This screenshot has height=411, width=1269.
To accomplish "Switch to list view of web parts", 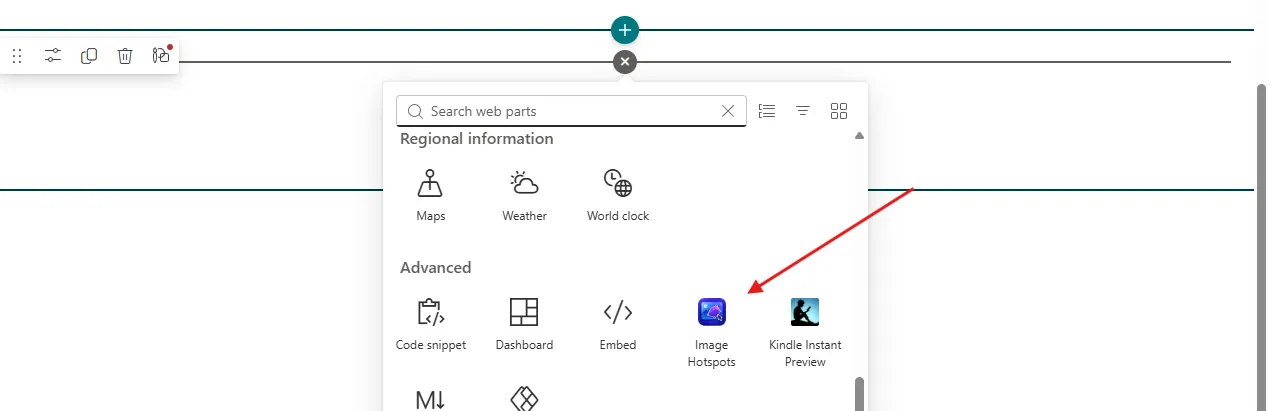I will tap(767, 111).
